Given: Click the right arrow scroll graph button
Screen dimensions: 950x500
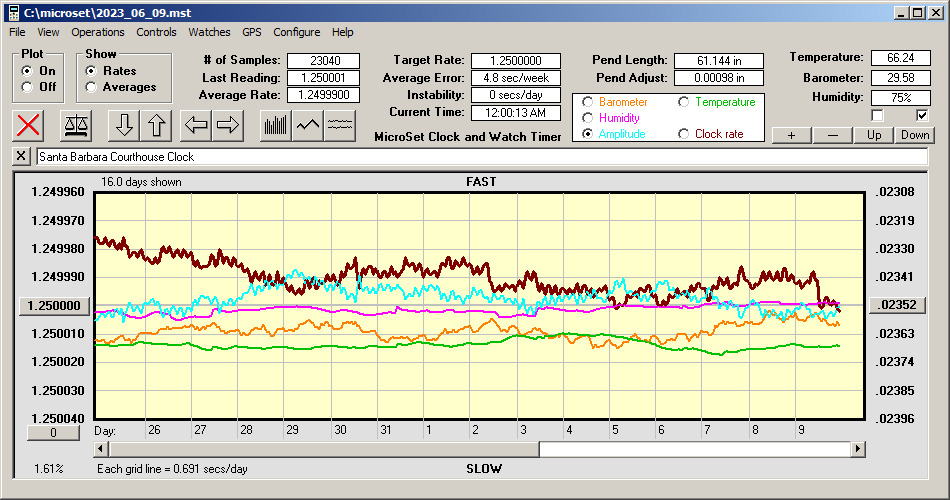Looking at the screenshot, I should point(228,125).
